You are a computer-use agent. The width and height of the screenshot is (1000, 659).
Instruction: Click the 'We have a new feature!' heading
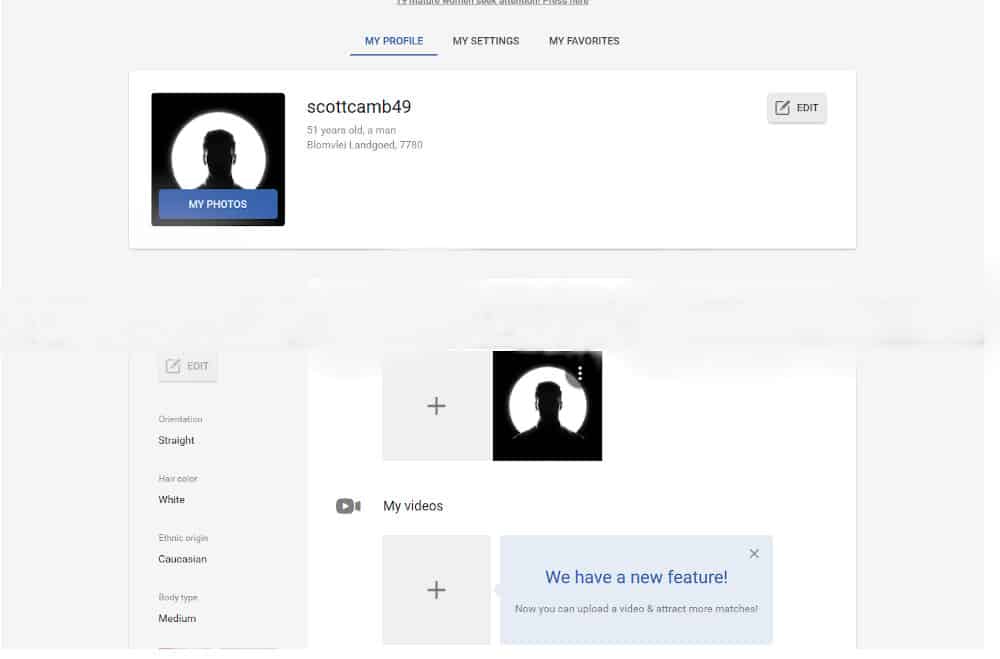[x=636, y=577]
